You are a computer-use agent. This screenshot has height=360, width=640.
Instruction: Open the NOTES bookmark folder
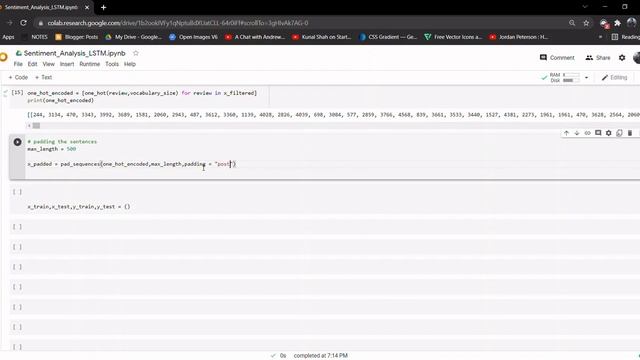pos(35,37)
